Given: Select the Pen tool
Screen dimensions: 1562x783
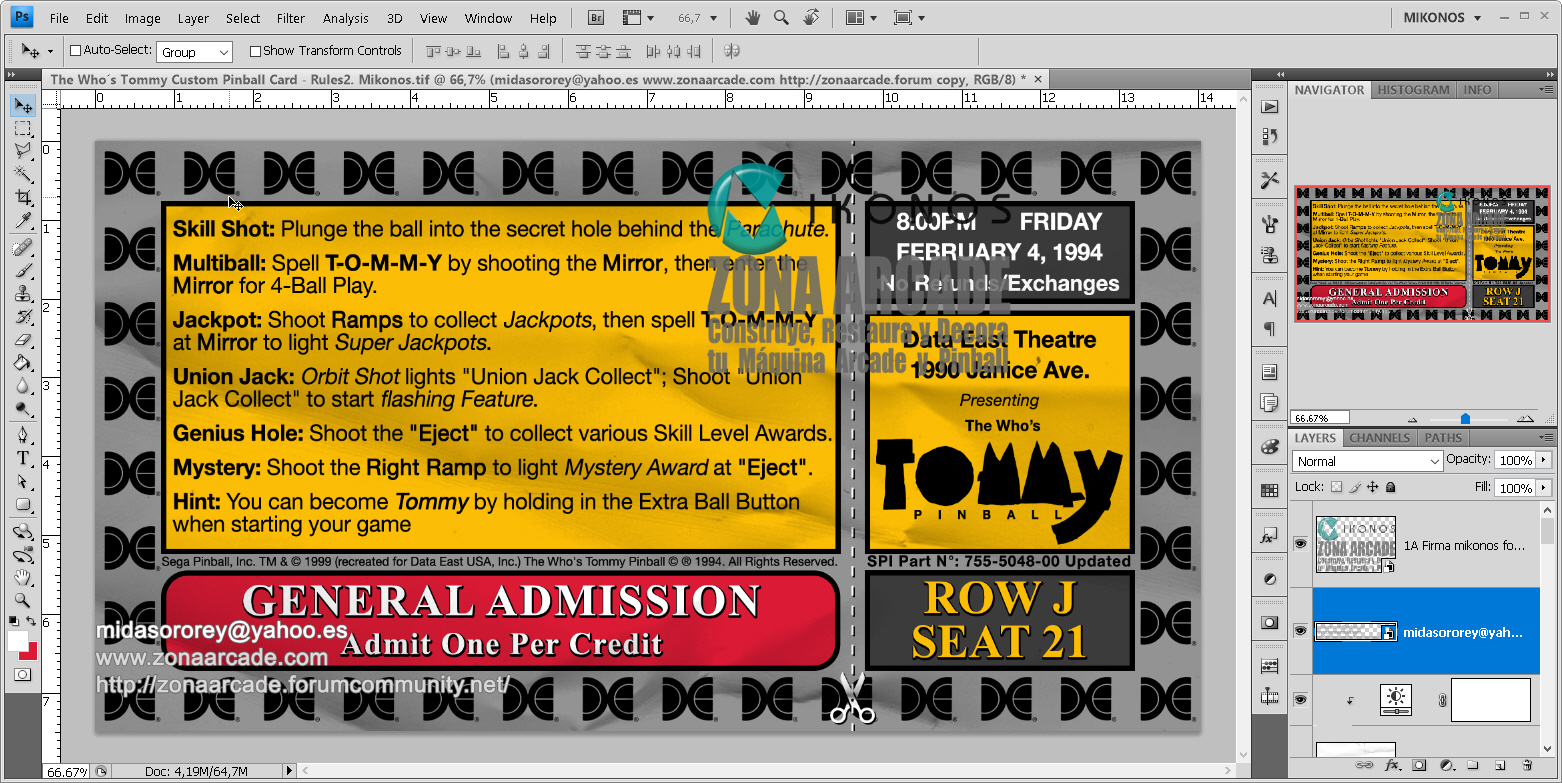Looking at the screenshot, I should coord(23,436).
